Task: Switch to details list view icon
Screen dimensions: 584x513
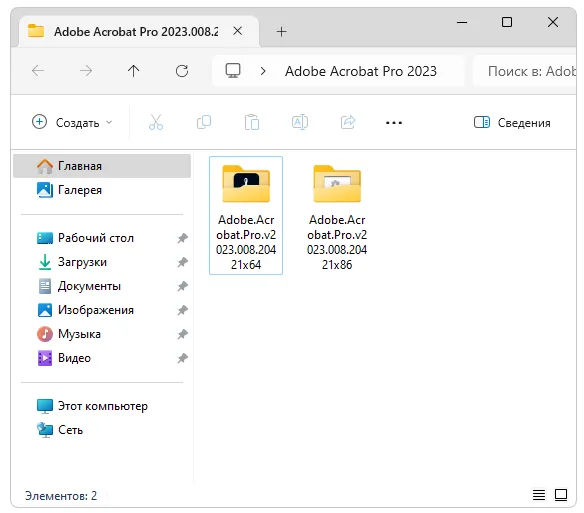Action: coord(539,495)
